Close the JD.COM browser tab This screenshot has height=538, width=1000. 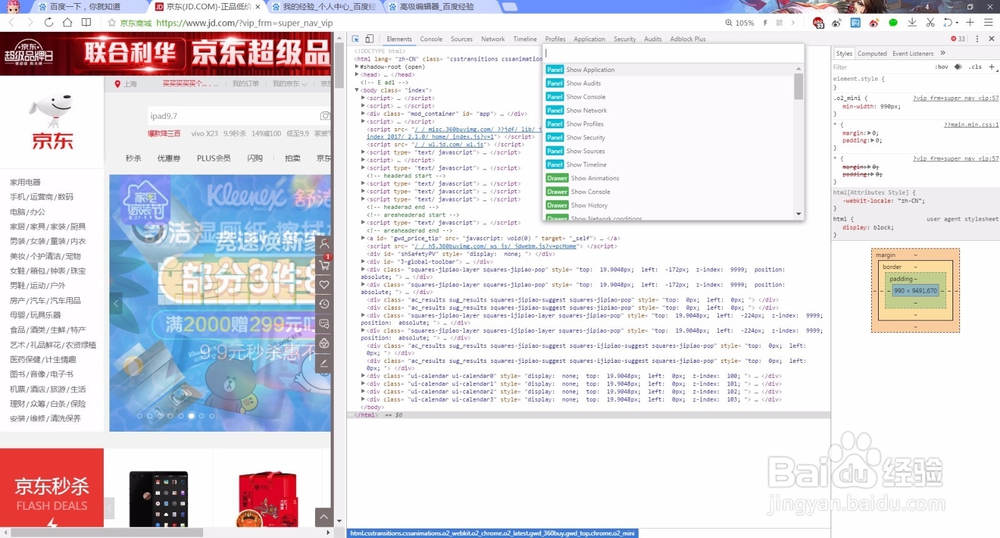258,6
